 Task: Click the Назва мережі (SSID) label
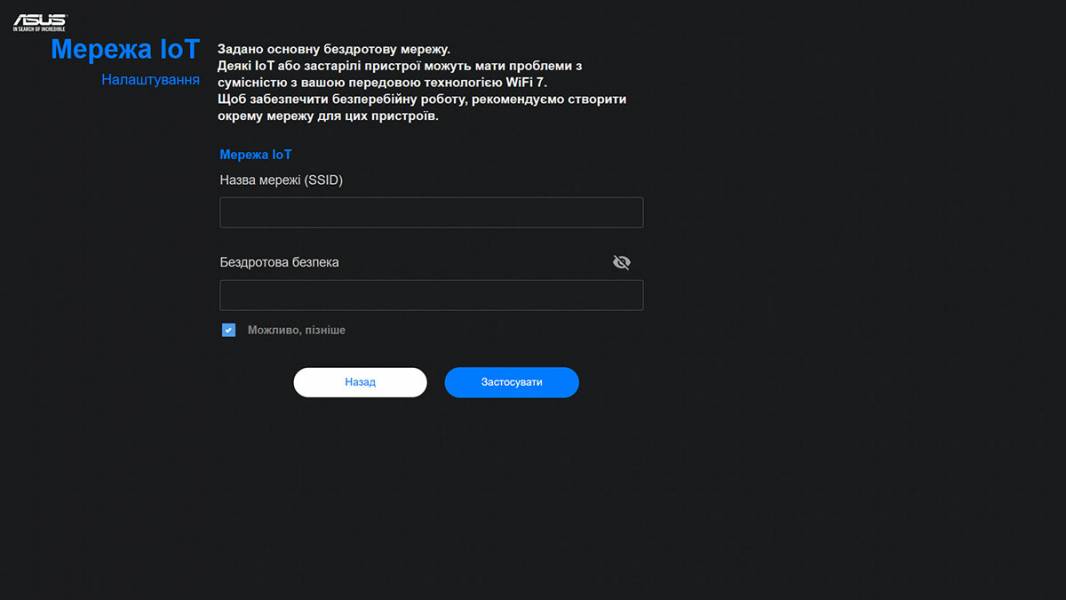click(281, 180)
